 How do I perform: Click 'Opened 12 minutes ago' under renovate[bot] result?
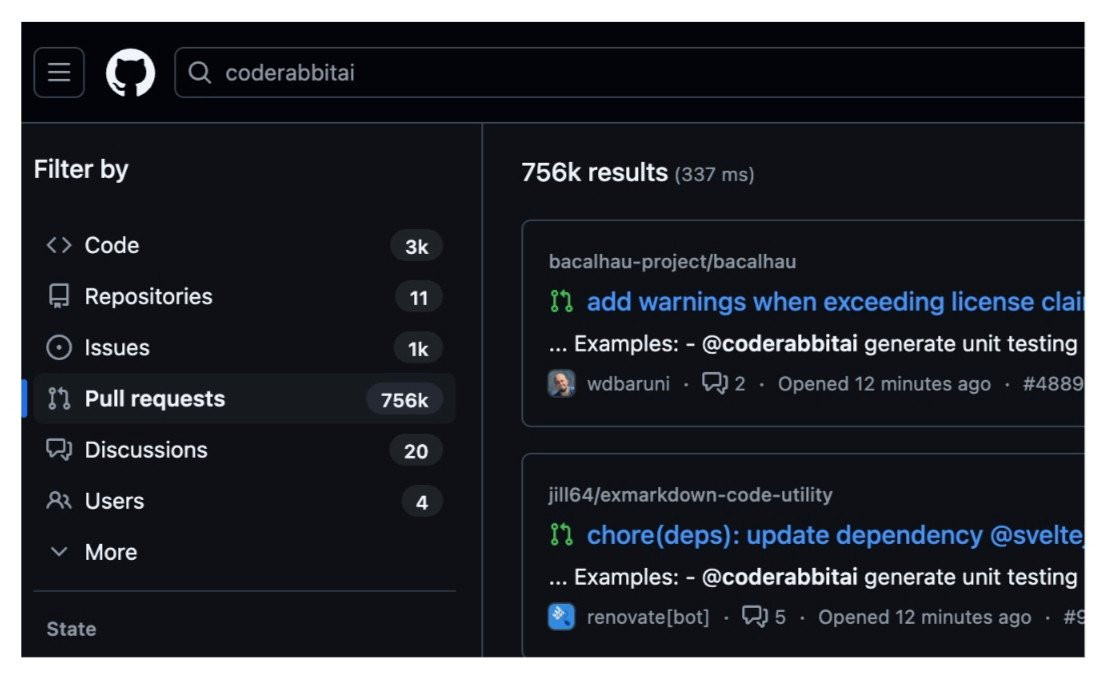924,617
